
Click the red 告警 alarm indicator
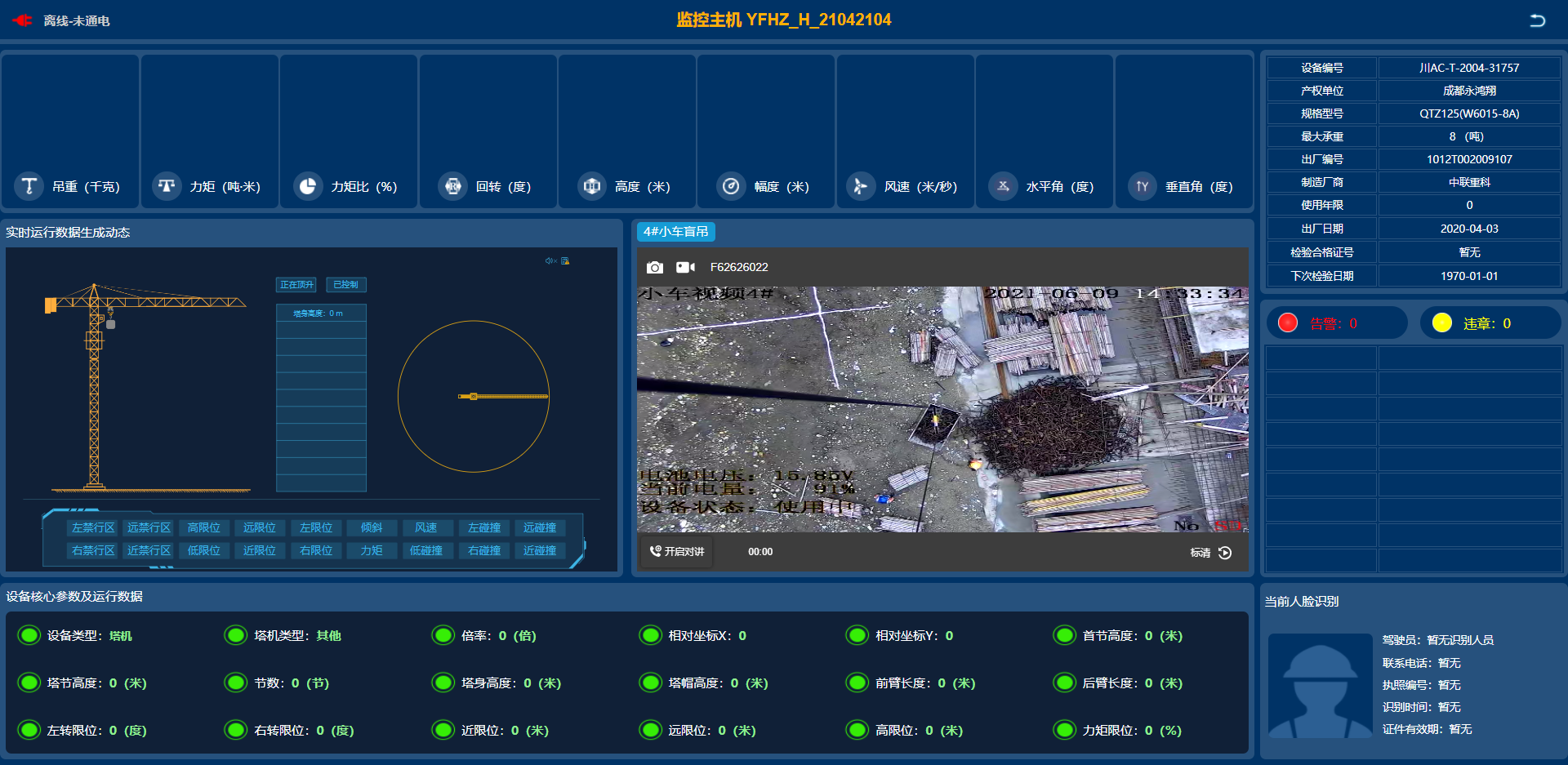pyautogui.click(x=1288, y=323)
